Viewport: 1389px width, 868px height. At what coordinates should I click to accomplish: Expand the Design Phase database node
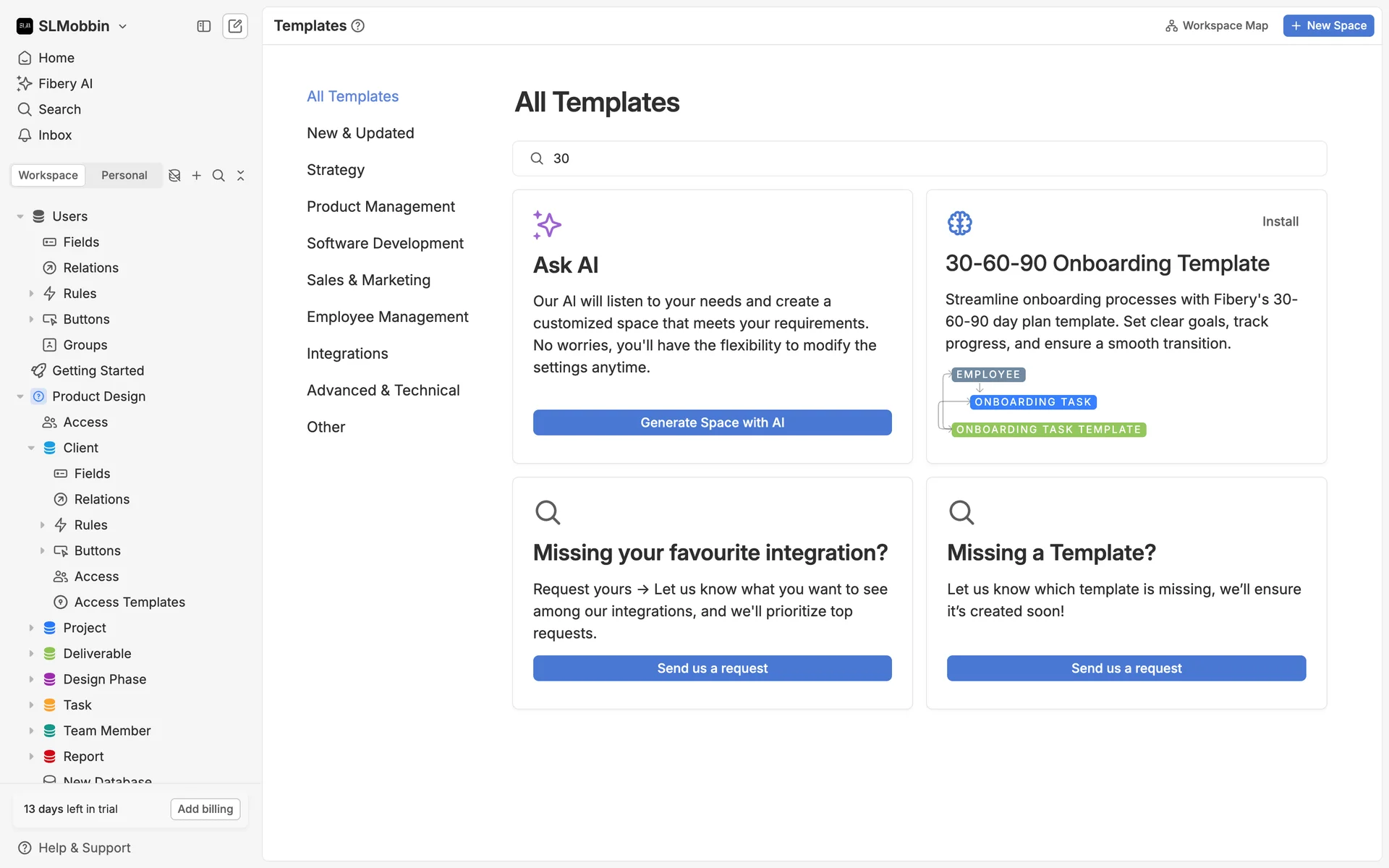(x=31, y=679)
